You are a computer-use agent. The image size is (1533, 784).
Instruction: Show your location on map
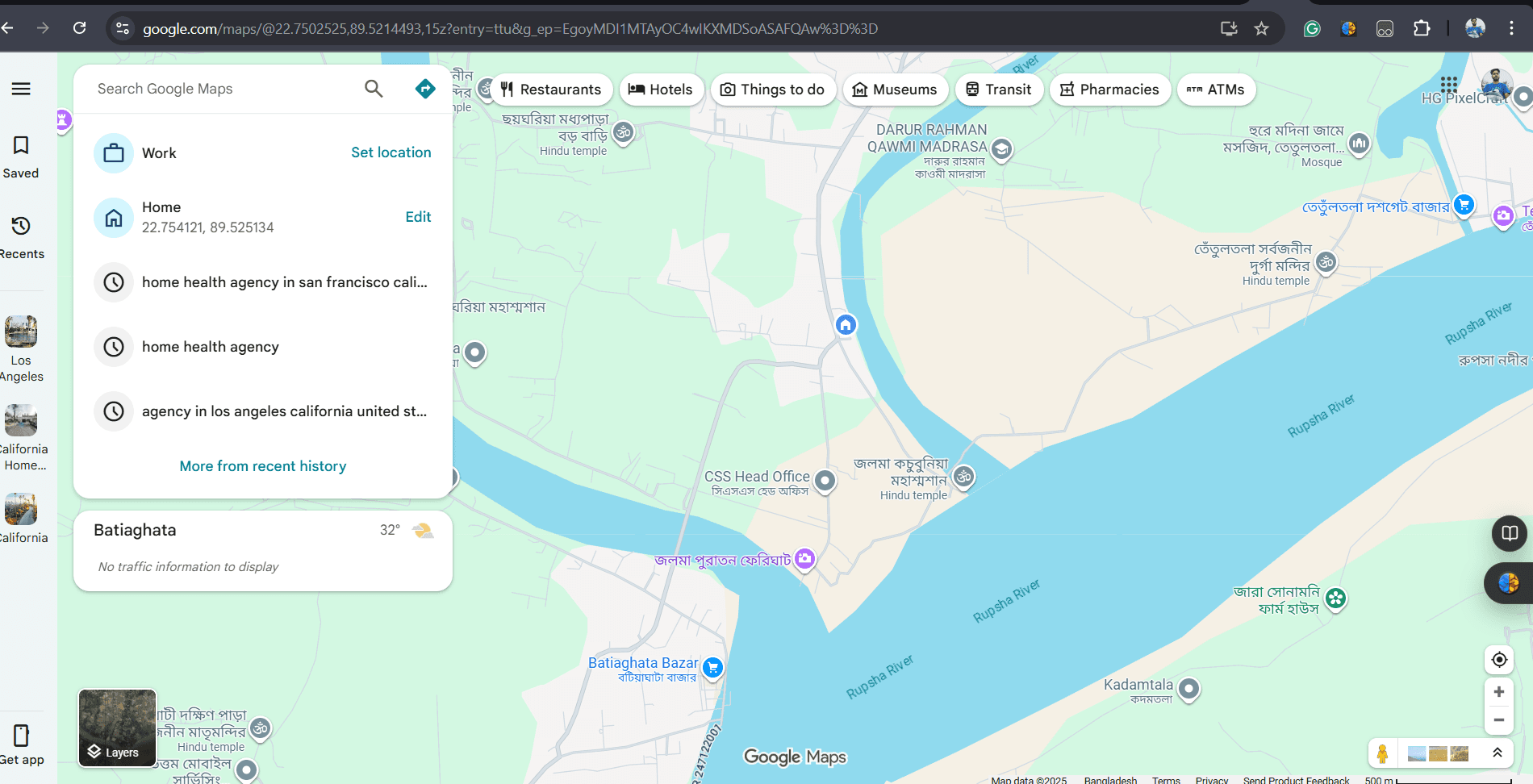(x=1499, y=660)
